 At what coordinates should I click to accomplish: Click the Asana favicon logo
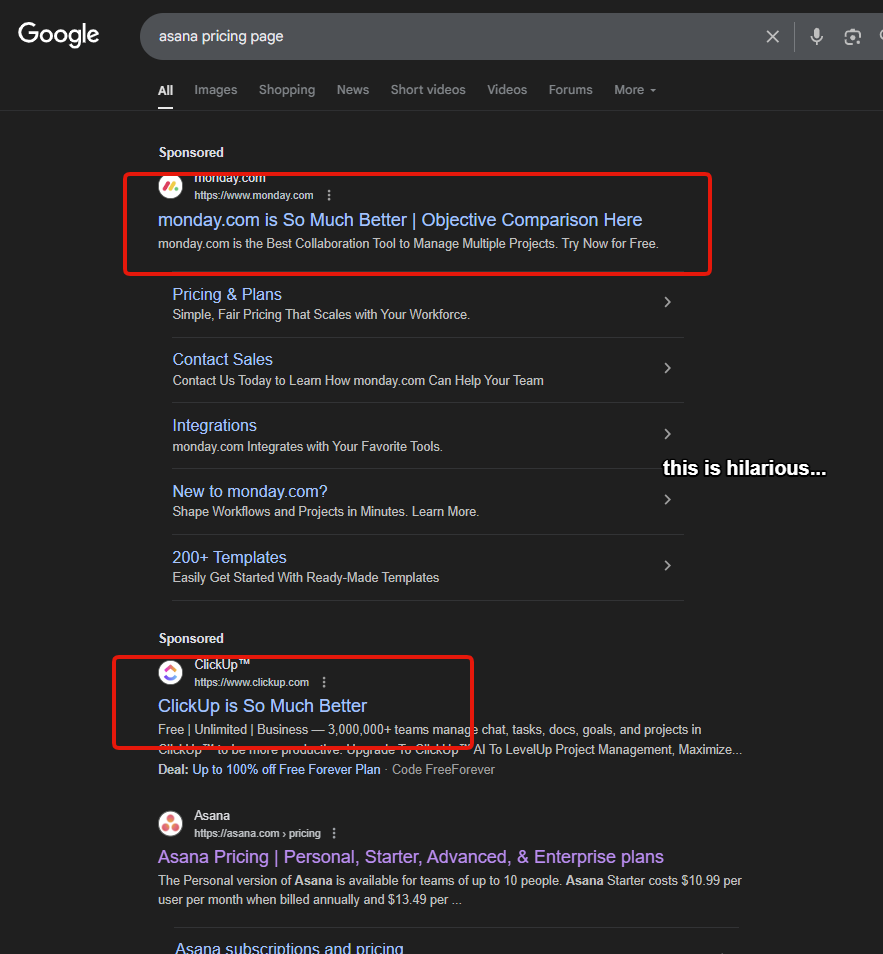point(170,824)
